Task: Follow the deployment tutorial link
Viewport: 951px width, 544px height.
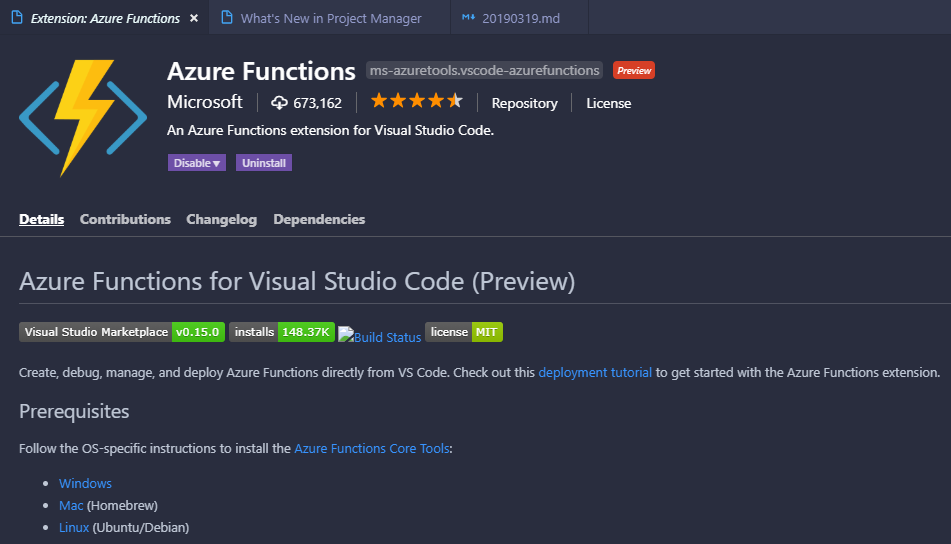Action: click(595, 372)
